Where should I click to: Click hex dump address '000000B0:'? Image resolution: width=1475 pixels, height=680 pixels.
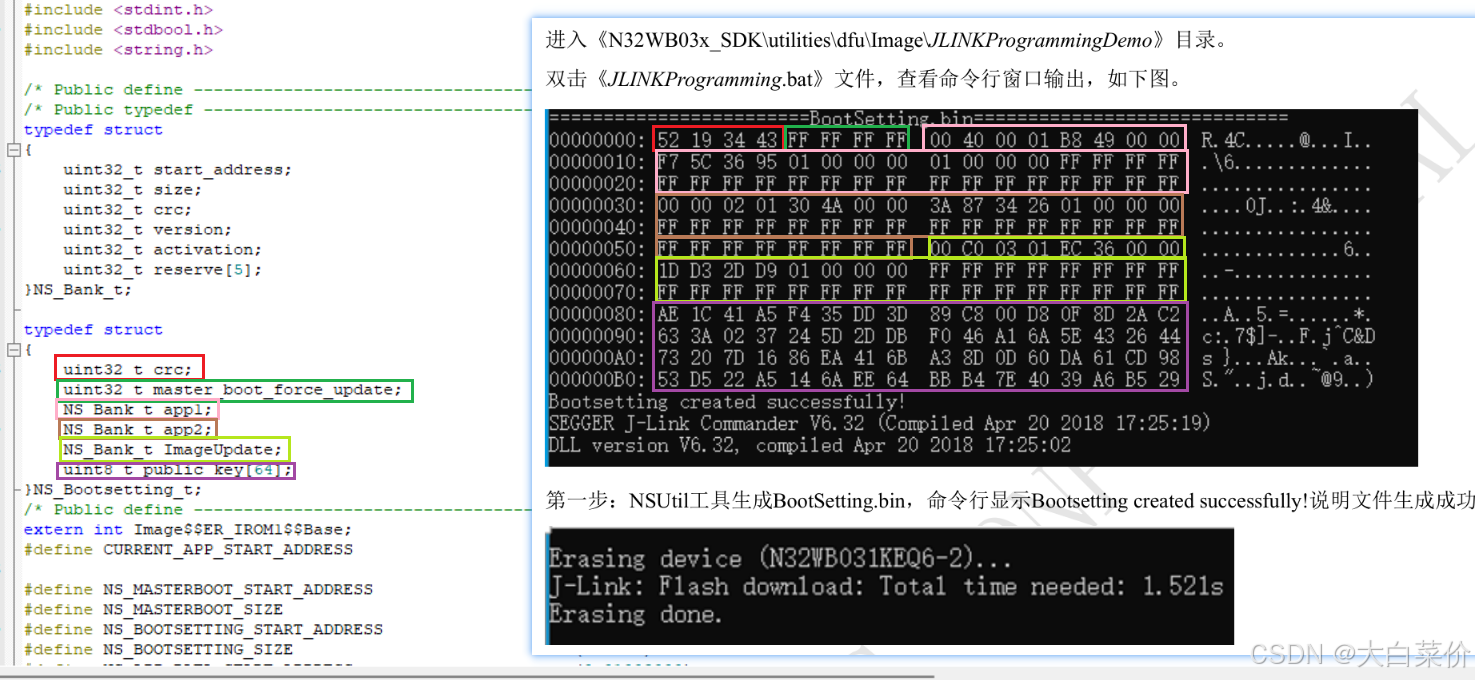pyautogui.click(x=598, y=380)
